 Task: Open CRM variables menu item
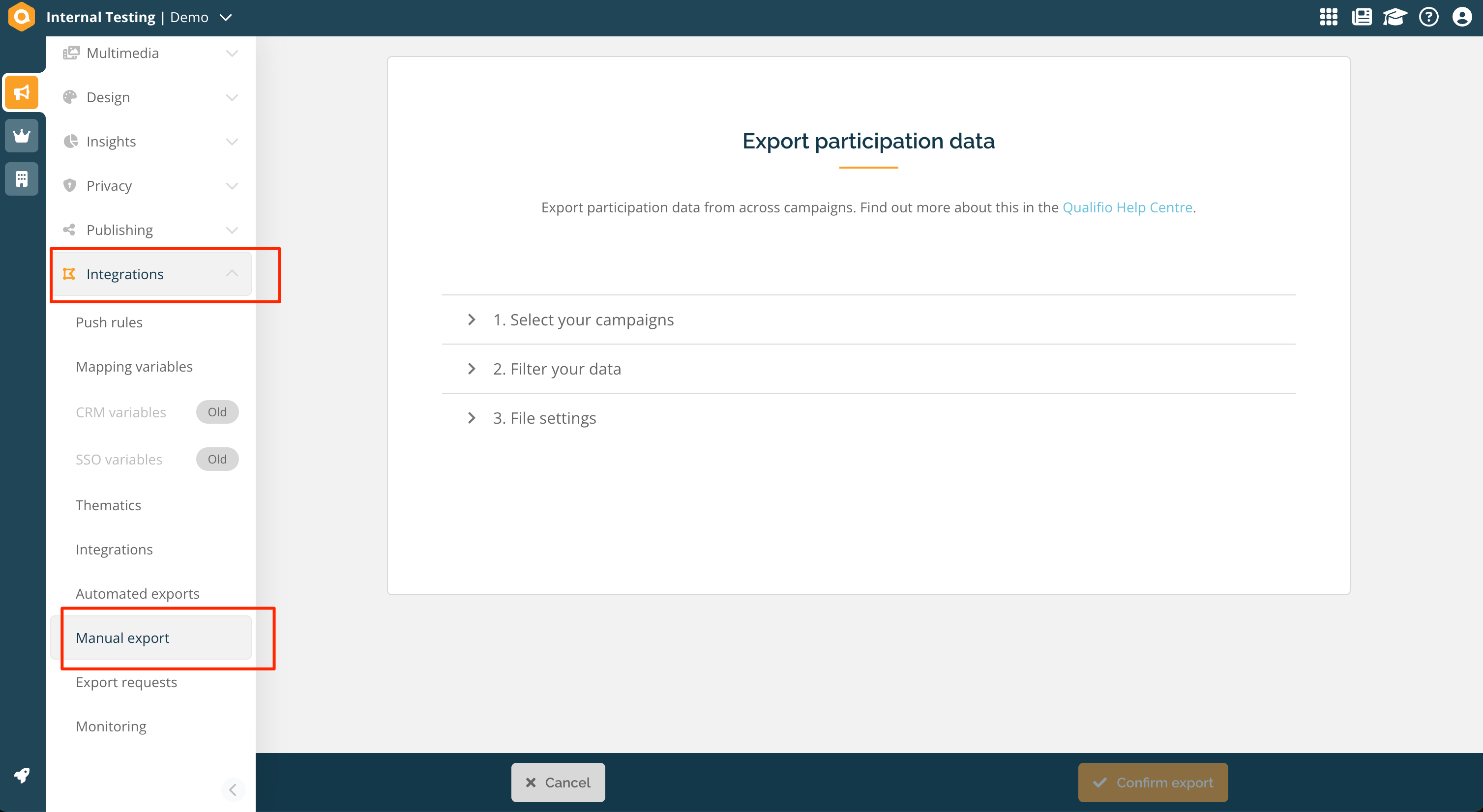tap(121, 412)
